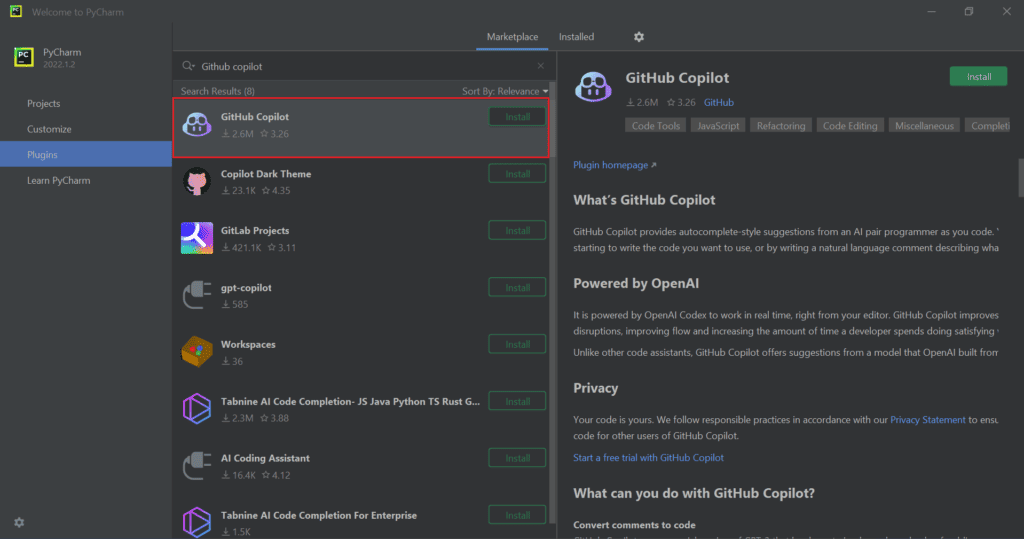Viewport: 1024px width, 539px height.
Task: Open GitHub vendor link in details pane
Action: (718, 103)
